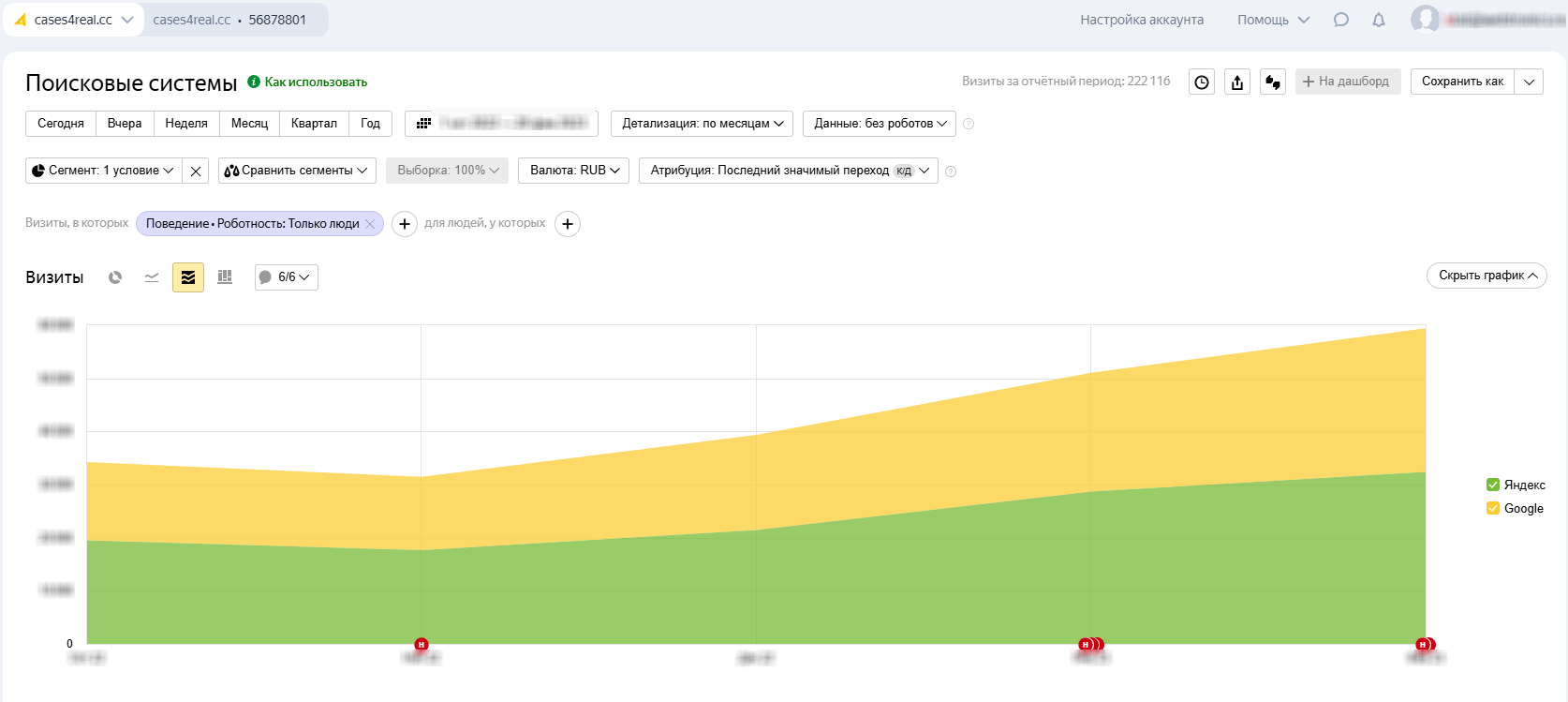This screenshot has width=1568, height=702.
Task: Switch to column chart view icon
Action: [225, 277]
